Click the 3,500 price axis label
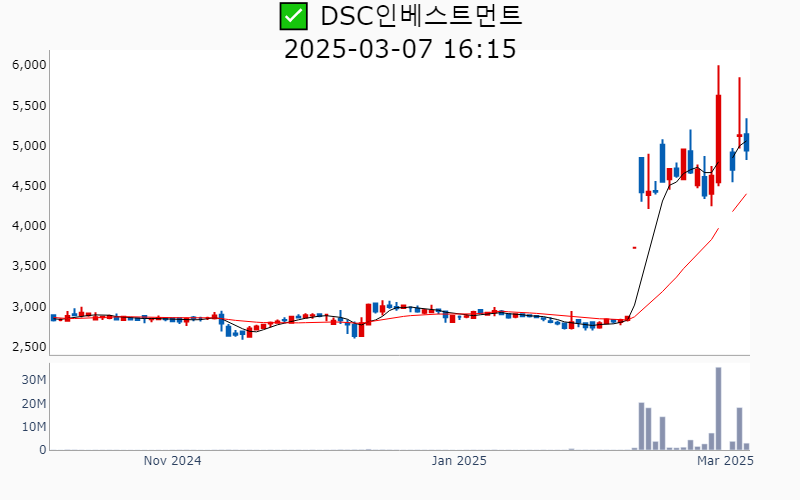The image size is (800, 500). point(29,266)
